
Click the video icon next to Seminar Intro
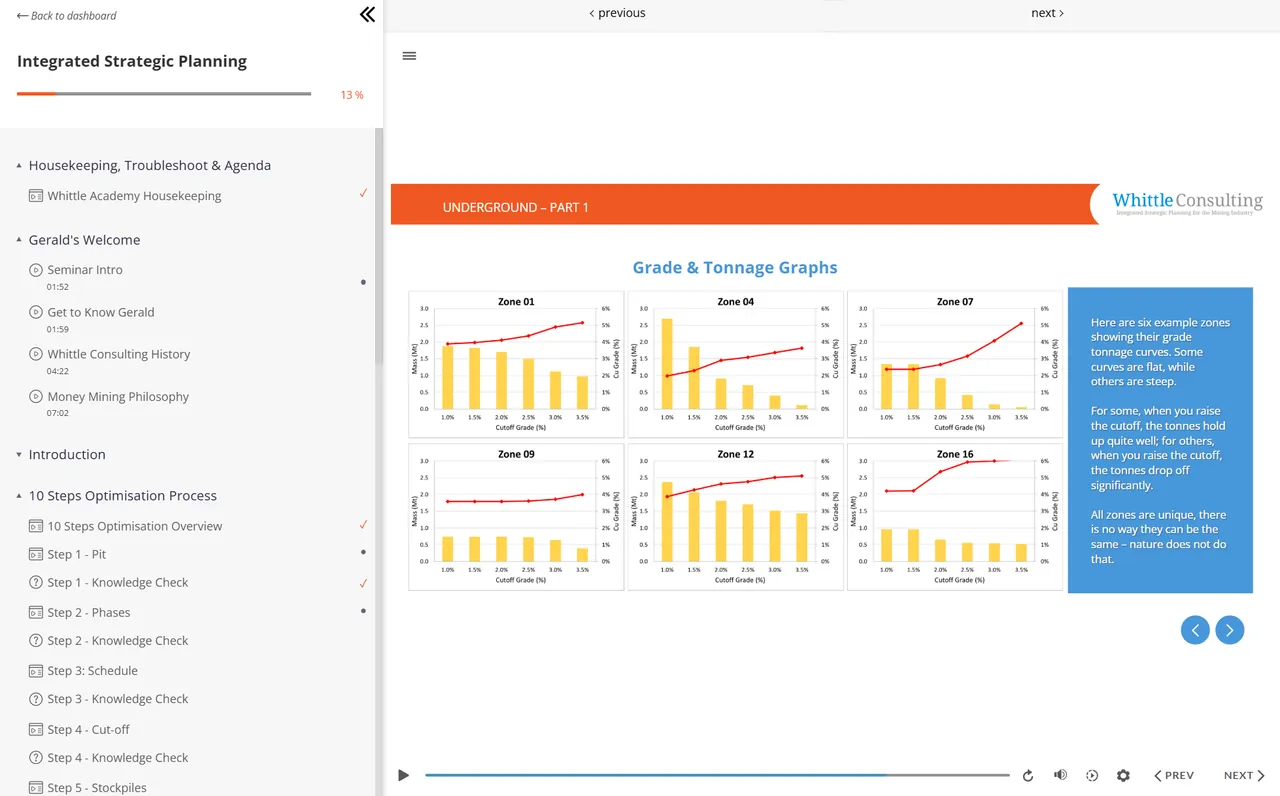pos(36,270)
